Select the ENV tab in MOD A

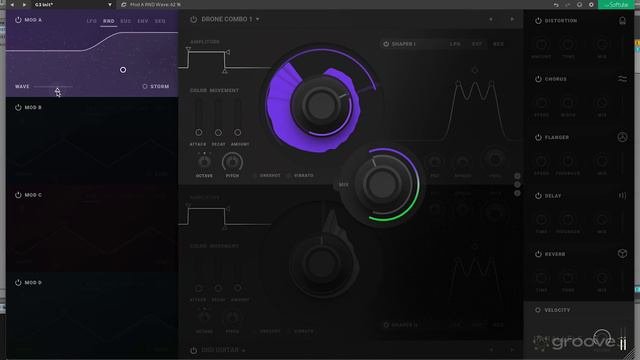[142, 21]
